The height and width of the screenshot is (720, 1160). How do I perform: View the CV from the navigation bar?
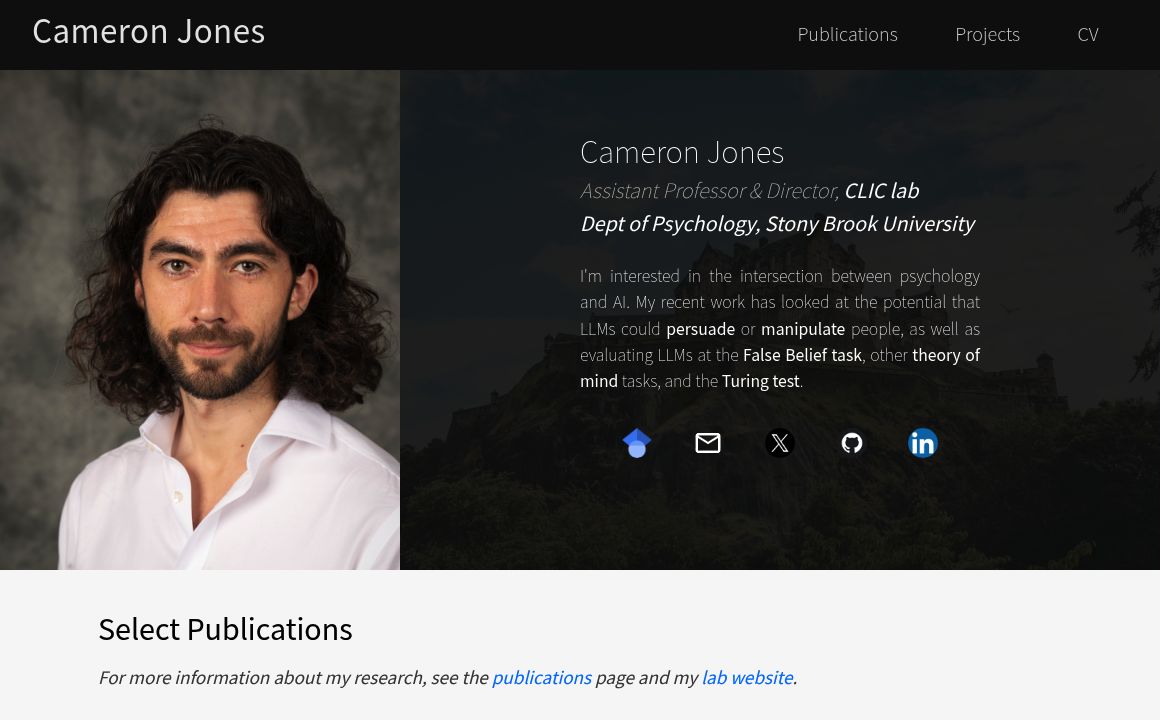pyautogui.click(x=1088, y=33)
